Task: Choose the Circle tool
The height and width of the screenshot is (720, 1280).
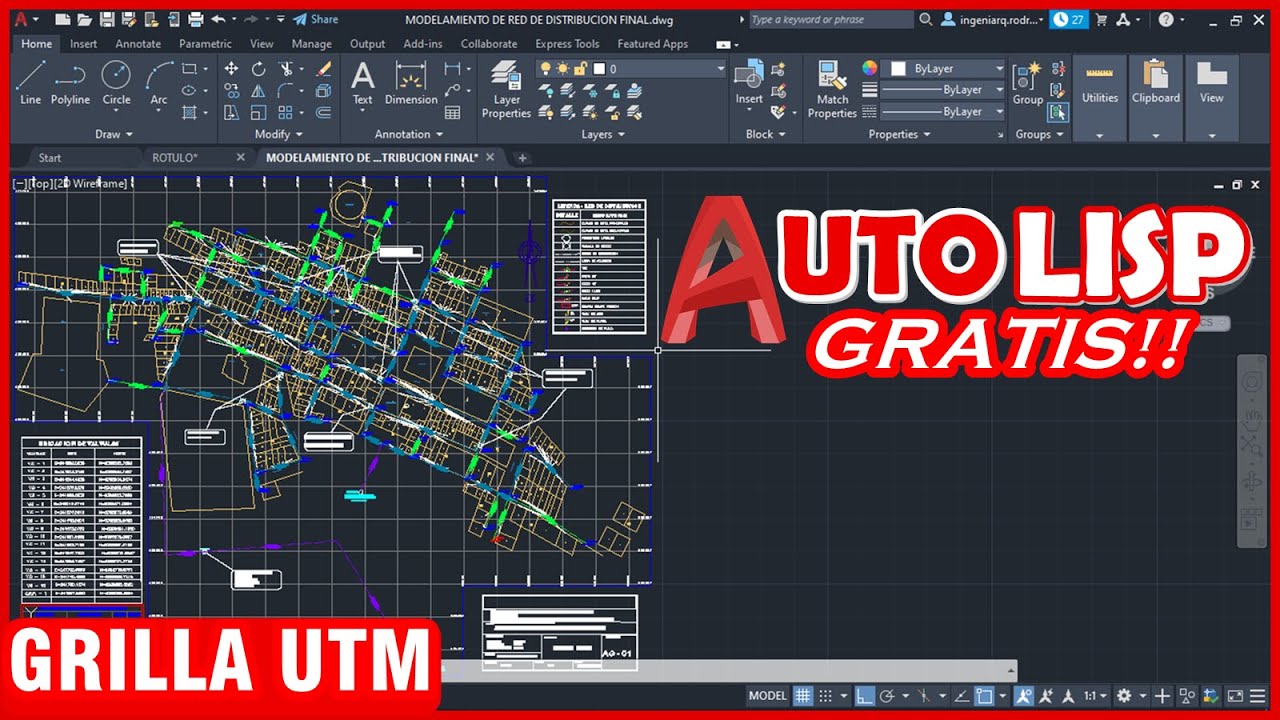Action: [x=116, y=83]
